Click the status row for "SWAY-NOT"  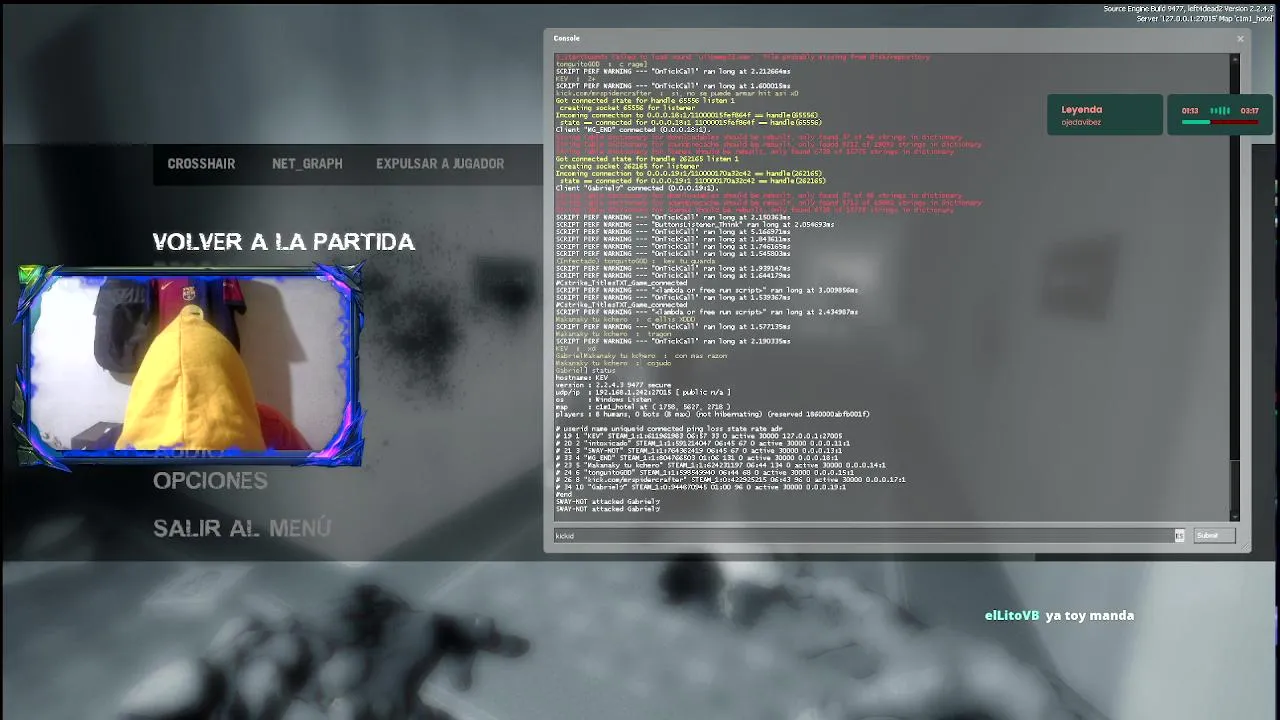point(697,451)
